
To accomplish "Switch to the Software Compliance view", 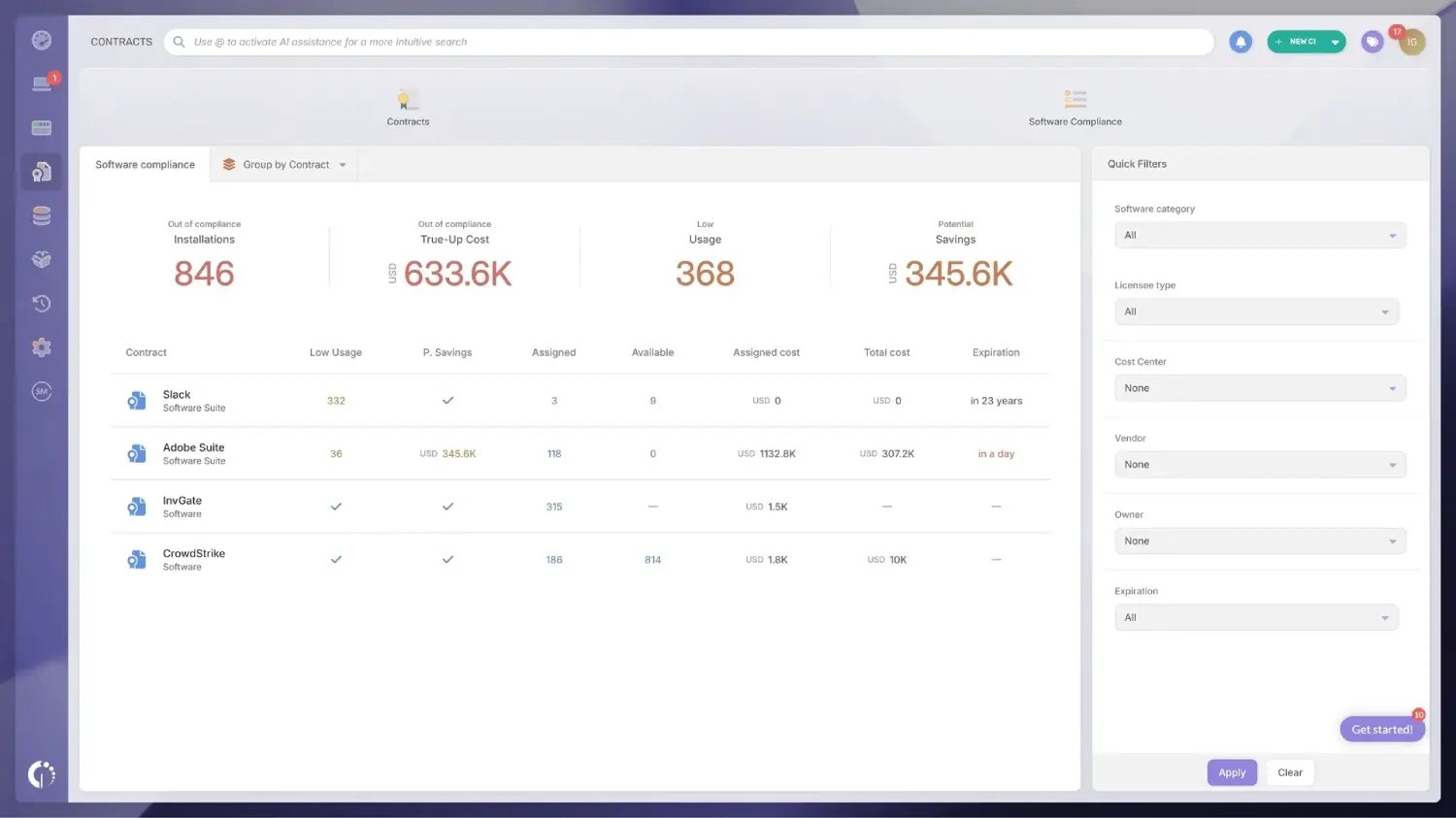I will (1075, 107).
